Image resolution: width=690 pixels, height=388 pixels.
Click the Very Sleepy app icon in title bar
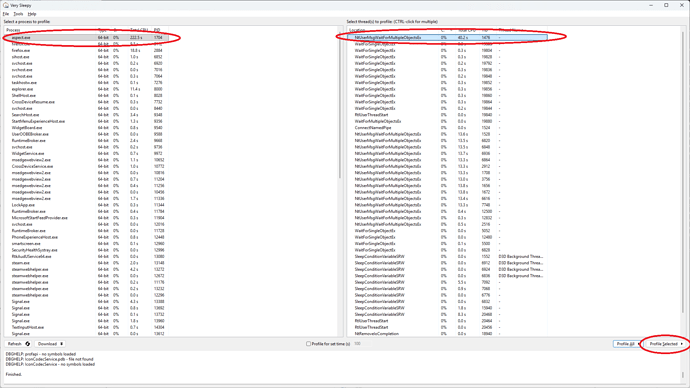click(6, 5)
